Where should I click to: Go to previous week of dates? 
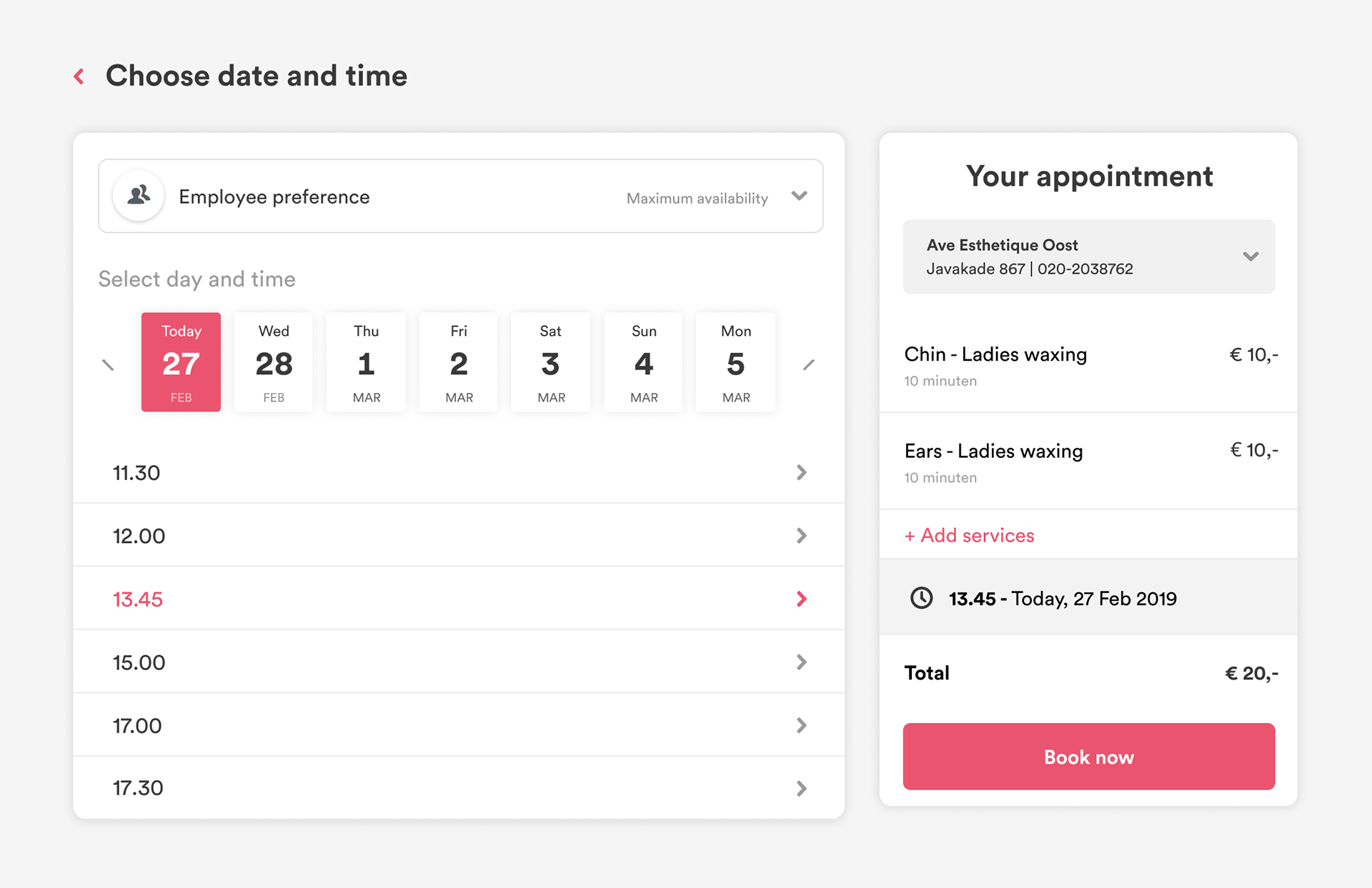pyautogui.click(x=108, y=365)
